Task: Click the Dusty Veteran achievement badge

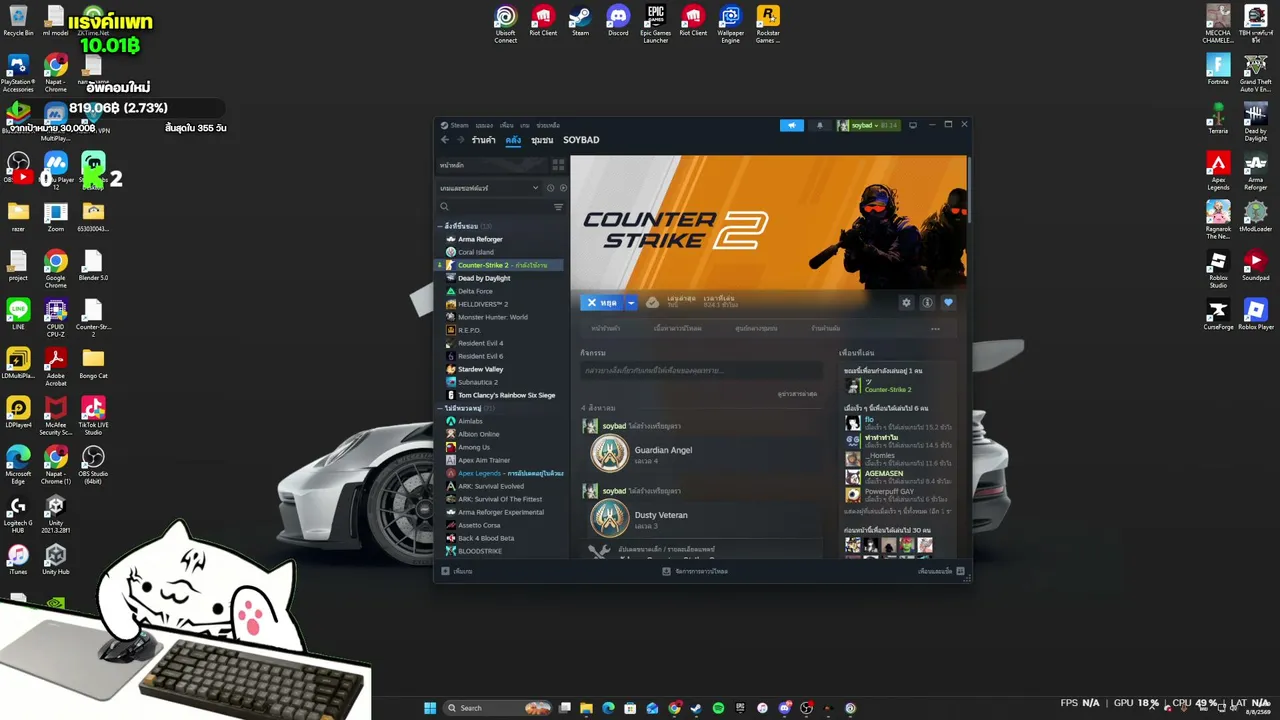Action: [609, 518]
